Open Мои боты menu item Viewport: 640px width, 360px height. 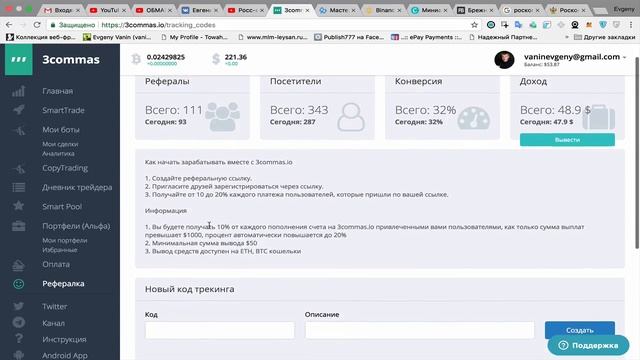(x=61, y=130)
